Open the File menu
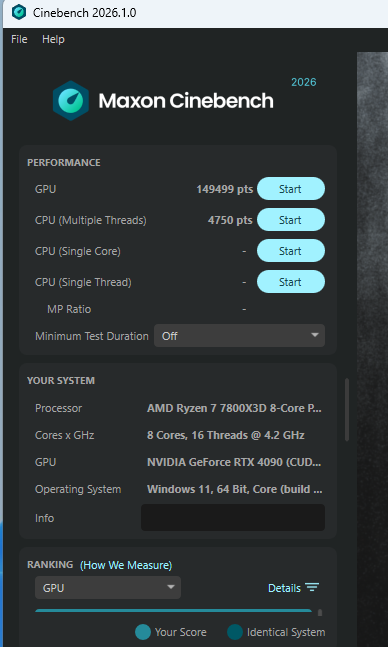This screenshot has height=647, width=388. [19, 39]
